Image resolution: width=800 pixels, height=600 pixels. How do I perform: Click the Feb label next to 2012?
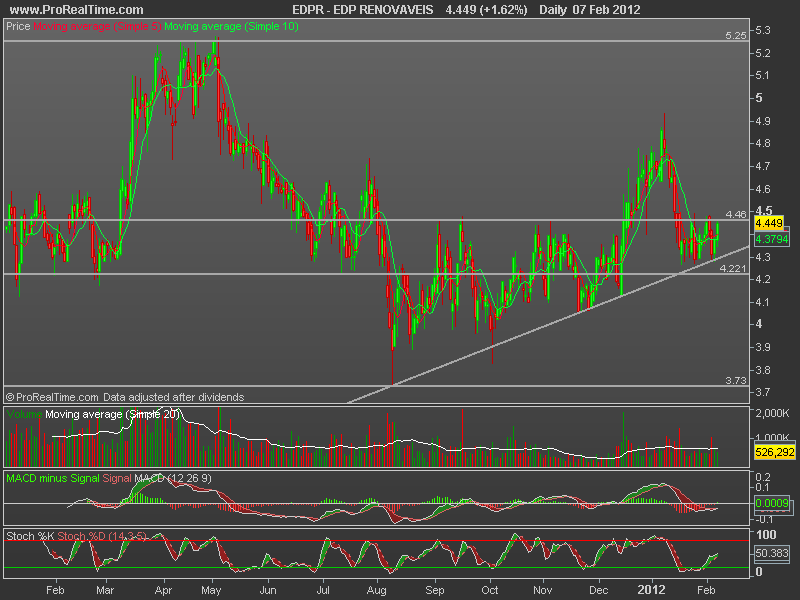click(x=706, y=590)
